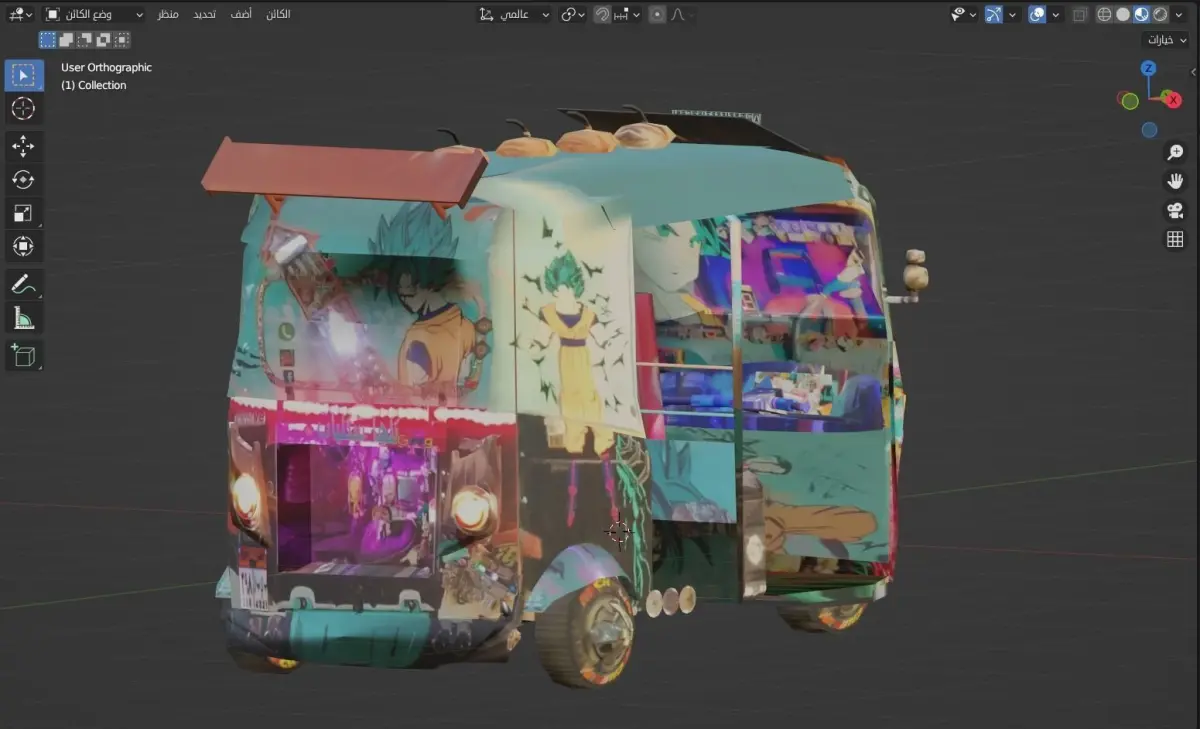Screen dimensions: 1200x729
Task: Open the منظر view menu
Action: tap(168, 14)
